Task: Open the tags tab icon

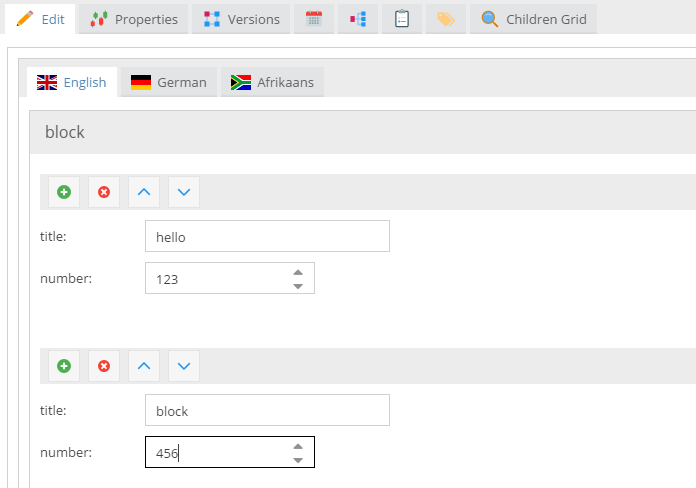Action: [446, 19]
